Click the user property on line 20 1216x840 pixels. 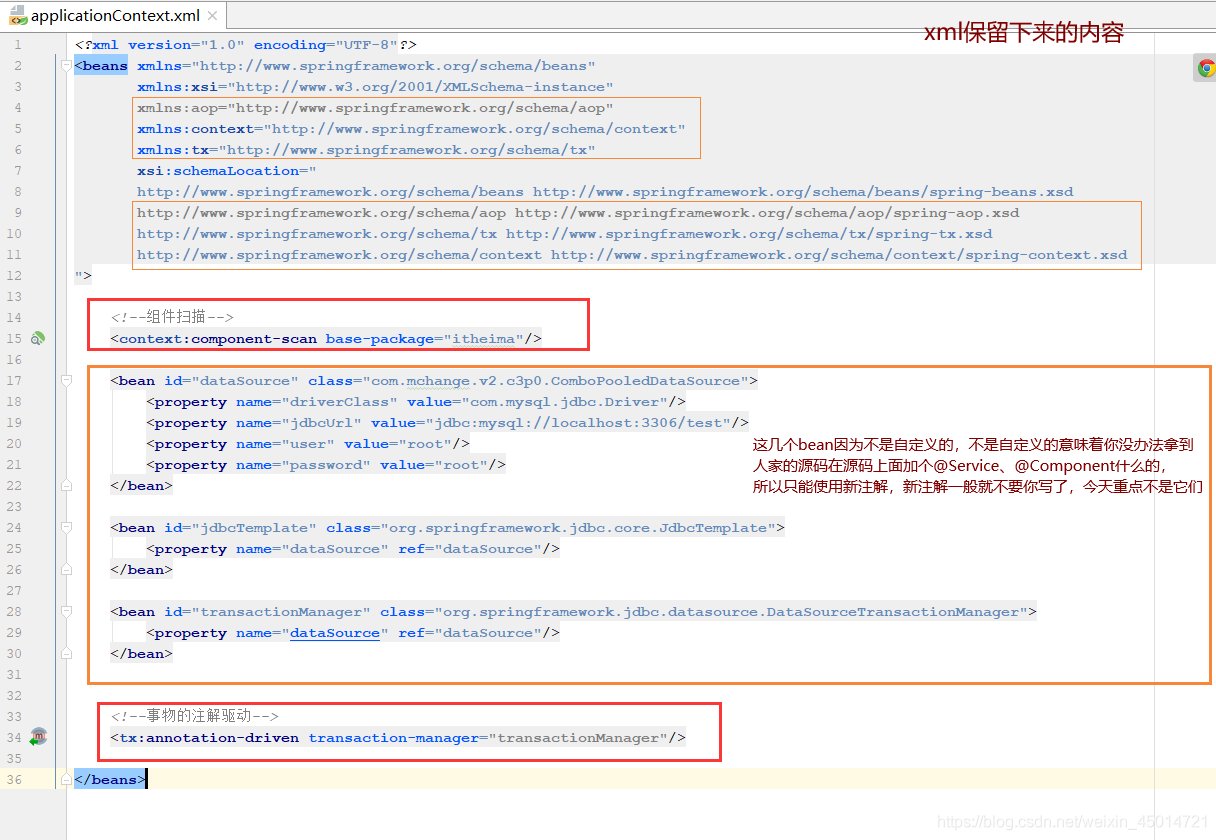[x=308, y=444]
